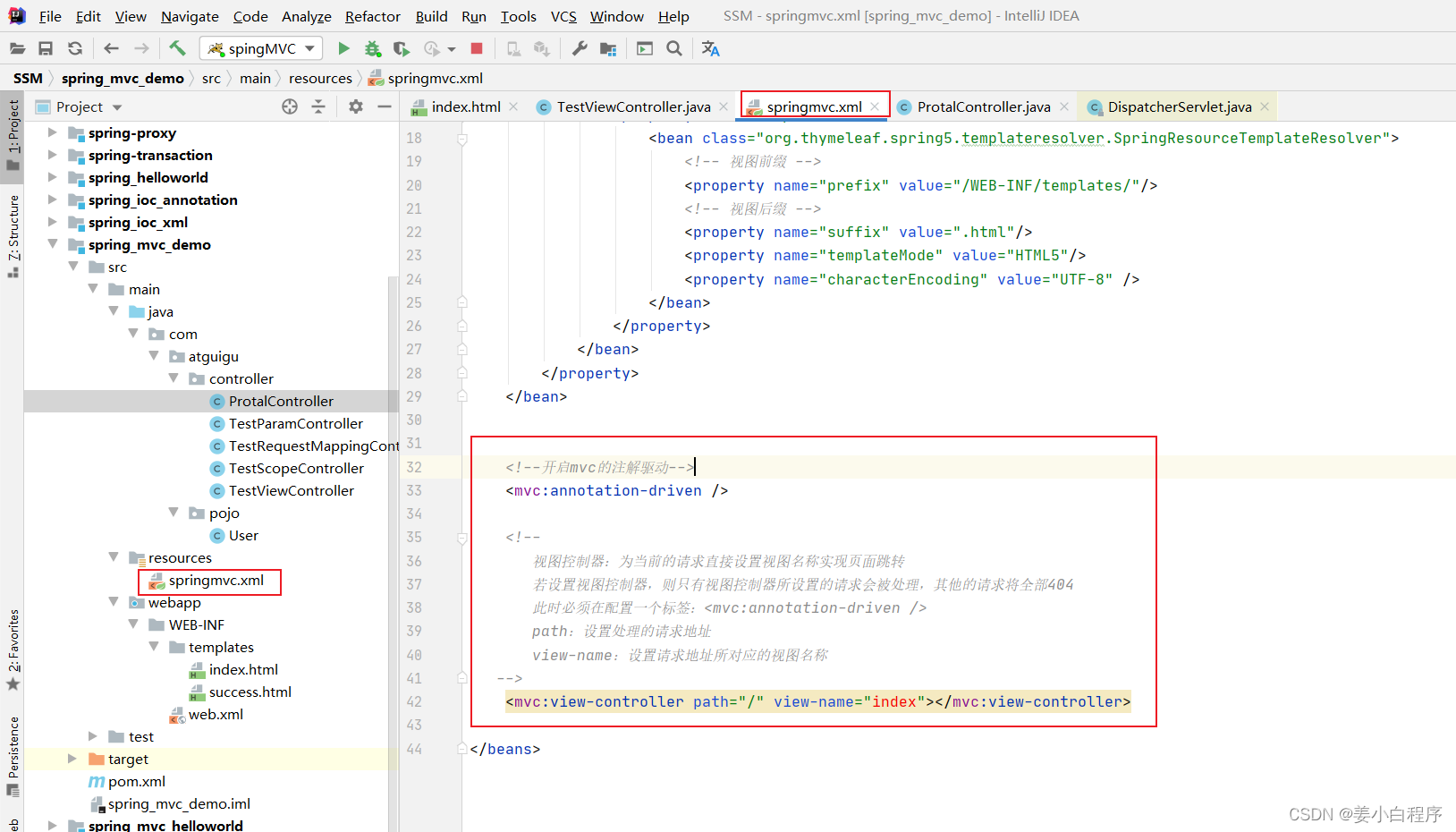This screenshot has height=832, width=1456.
Task: Start debugging with the bug icon
Action: [373, 48]
